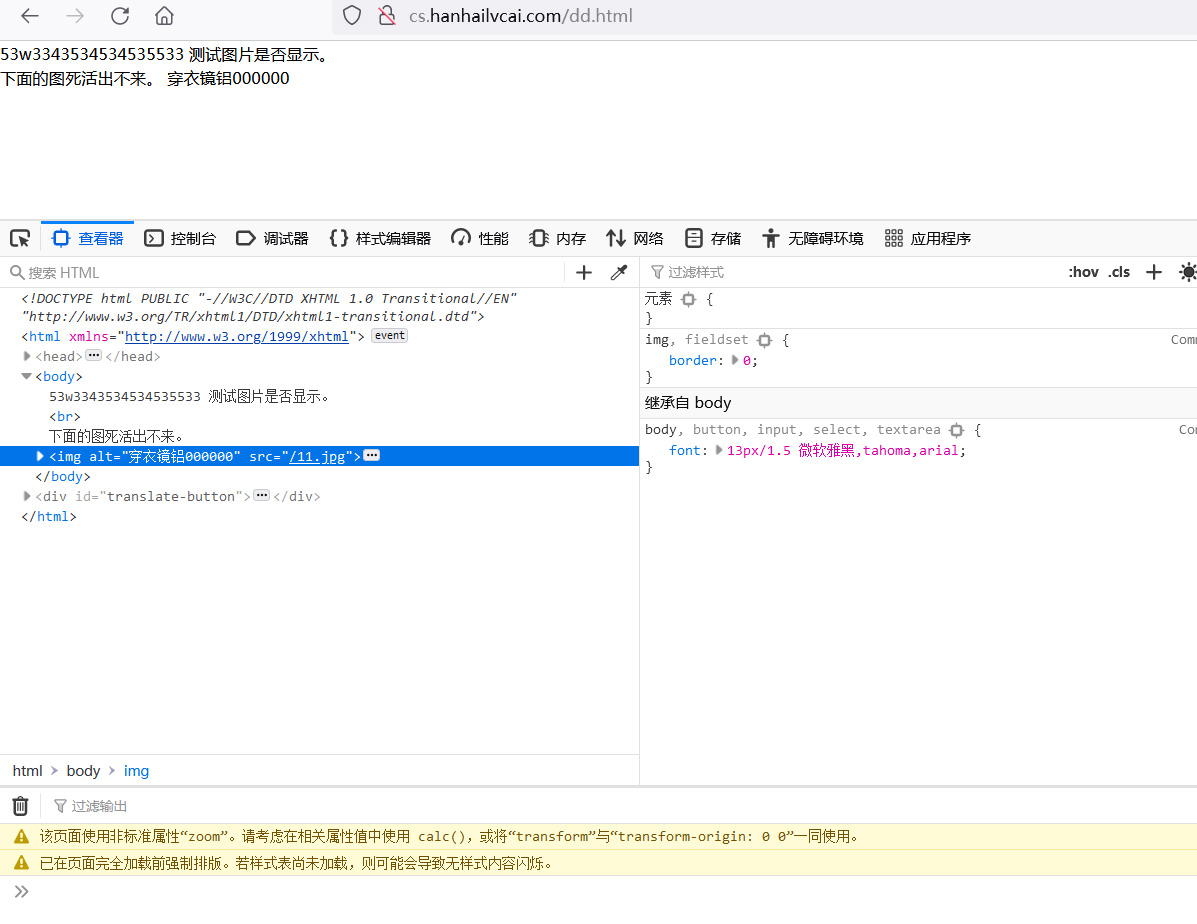Screen dimensions: 1197x924
Task: Open the /11.jpg src link
Action: pyautogui.click(x=317, y=457)
